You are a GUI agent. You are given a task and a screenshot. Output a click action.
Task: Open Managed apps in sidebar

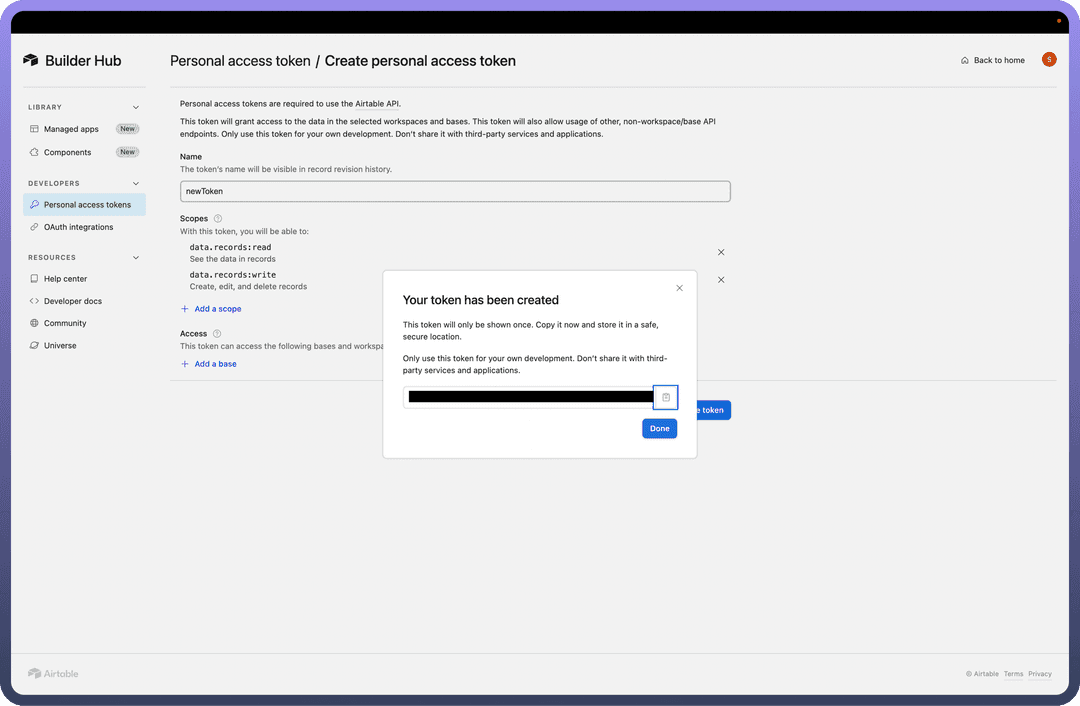(71, 129)
